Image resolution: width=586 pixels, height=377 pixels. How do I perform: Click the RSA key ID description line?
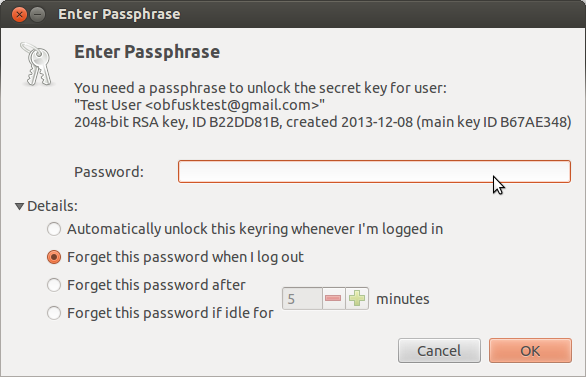(x=323, y=122)
